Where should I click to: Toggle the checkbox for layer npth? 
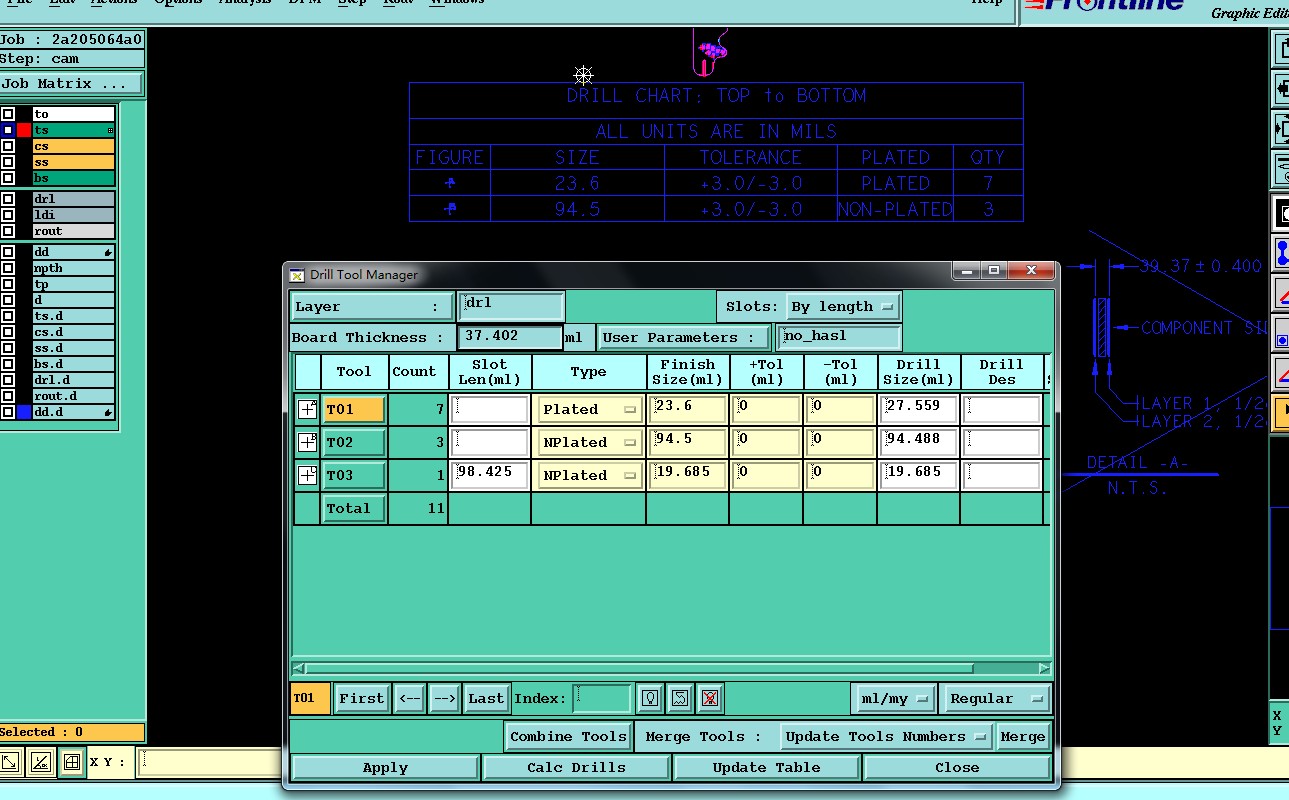pos(8,268)
